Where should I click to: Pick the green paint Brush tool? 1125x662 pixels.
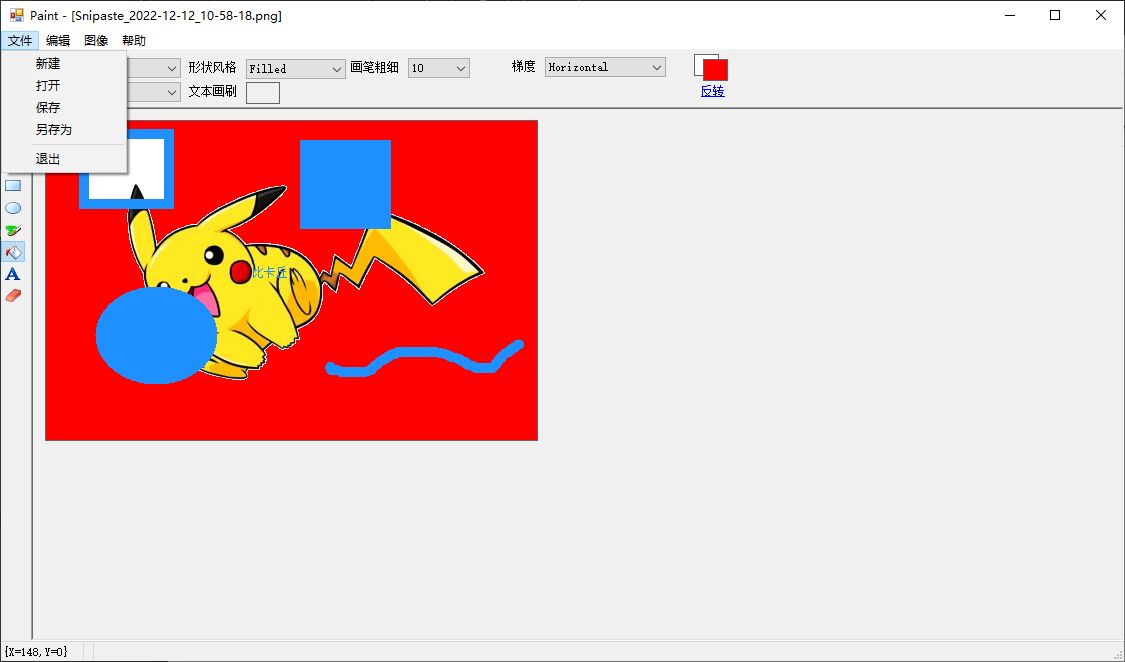pyautogui.click(x=13, y=230)
